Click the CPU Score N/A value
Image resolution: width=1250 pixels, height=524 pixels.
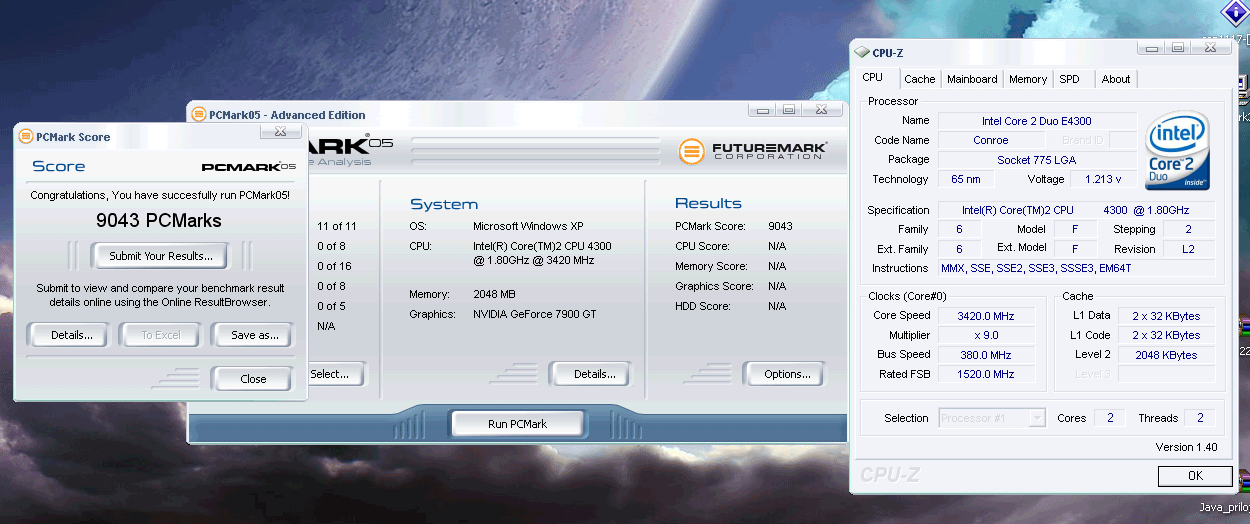pos(777,246)
